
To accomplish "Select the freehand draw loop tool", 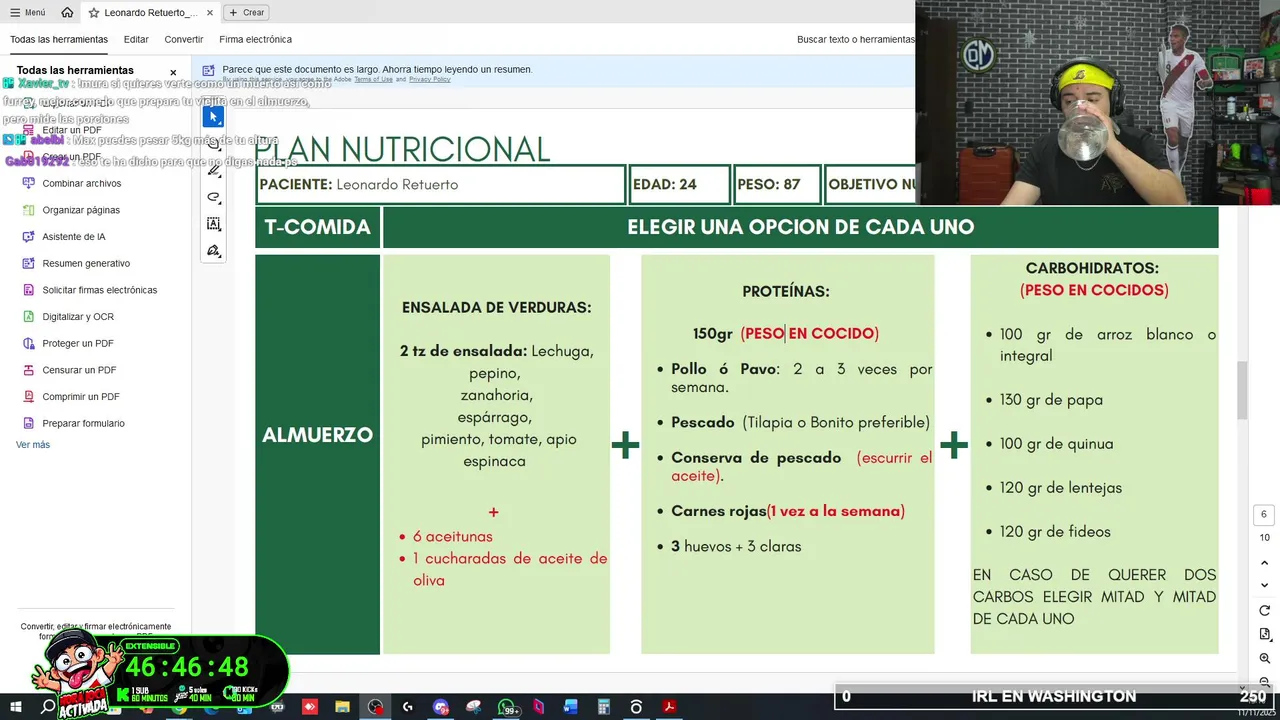I will [x=214, y=197].
